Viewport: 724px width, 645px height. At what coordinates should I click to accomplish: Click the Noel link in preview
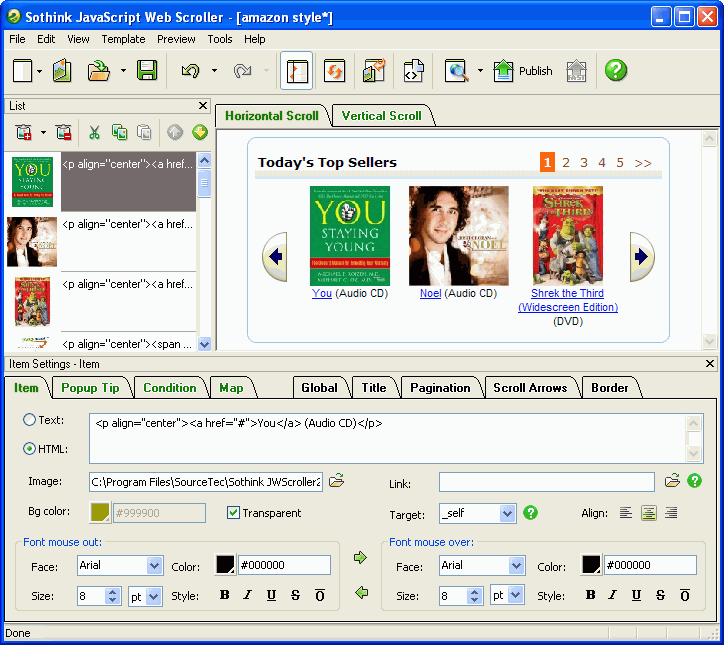point(430,293)
